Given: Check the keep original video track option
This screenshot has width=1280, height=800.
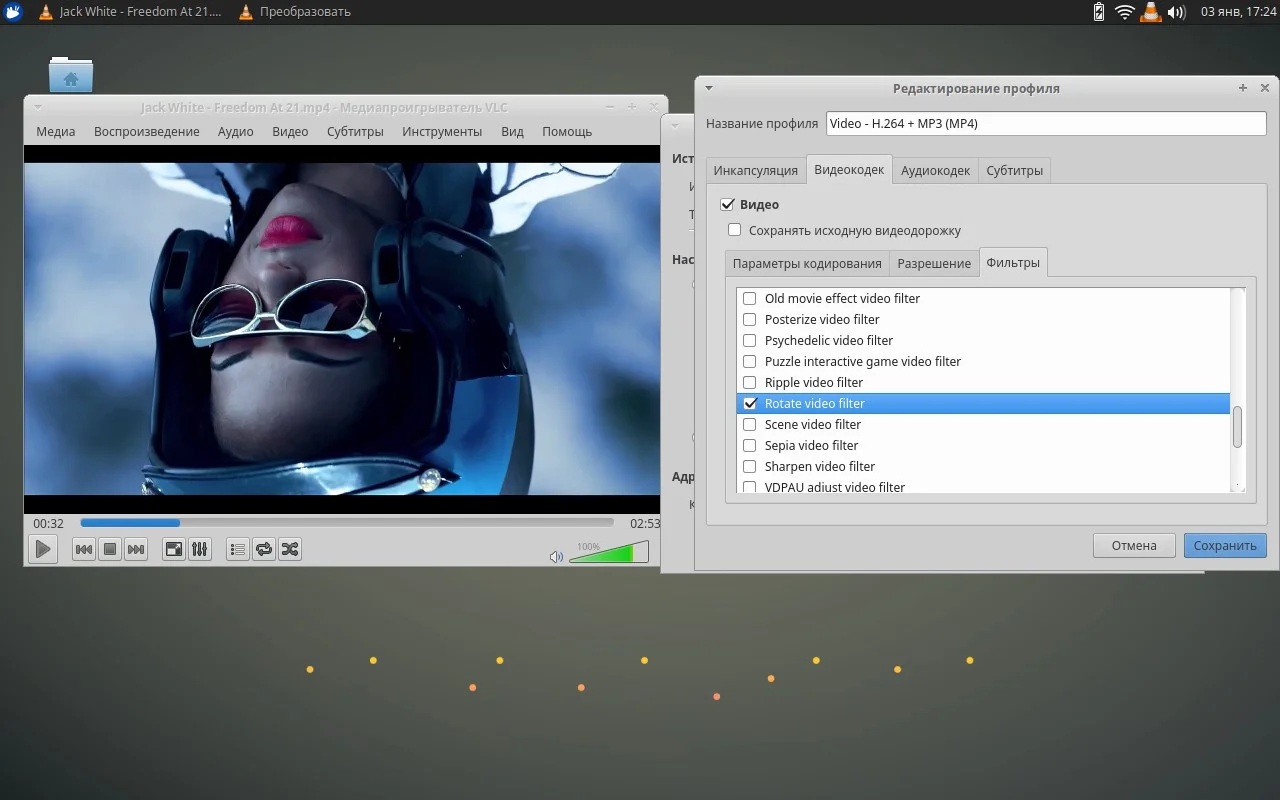Looking at the screenshot, I should [x=735, y=230].
